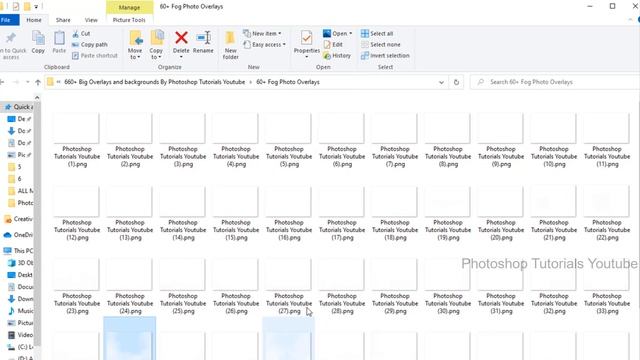Open Music folder in sidebar
The image size is (640, 360).
click(x=21, y=311)
